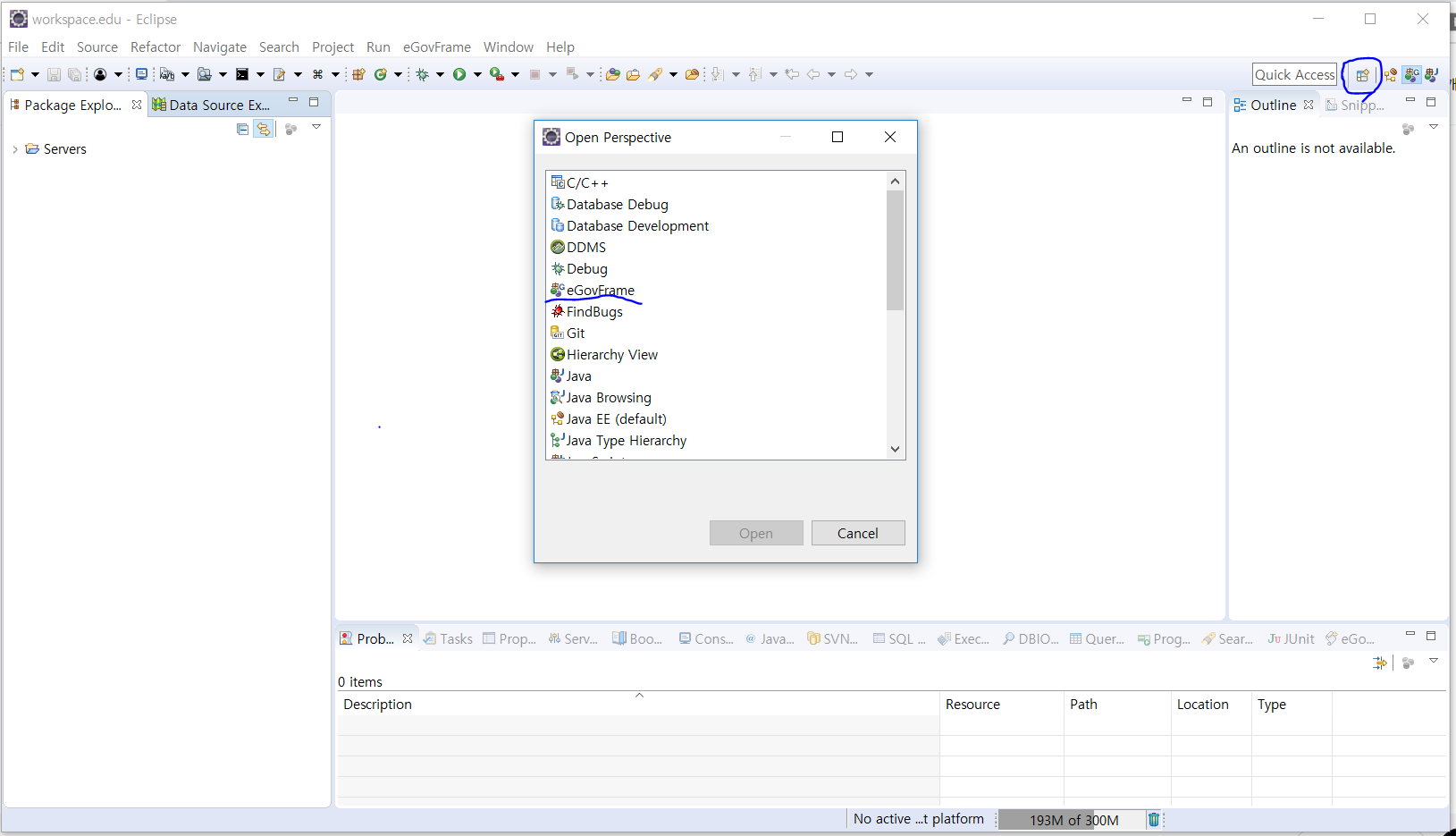
Task: Click the Resource column header
Action: point(1002,704)
